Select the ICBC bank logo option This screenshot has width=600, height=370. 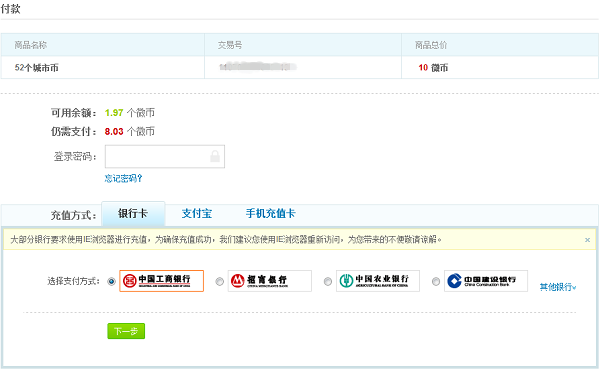pyautogui.click(x=161, y=281)
